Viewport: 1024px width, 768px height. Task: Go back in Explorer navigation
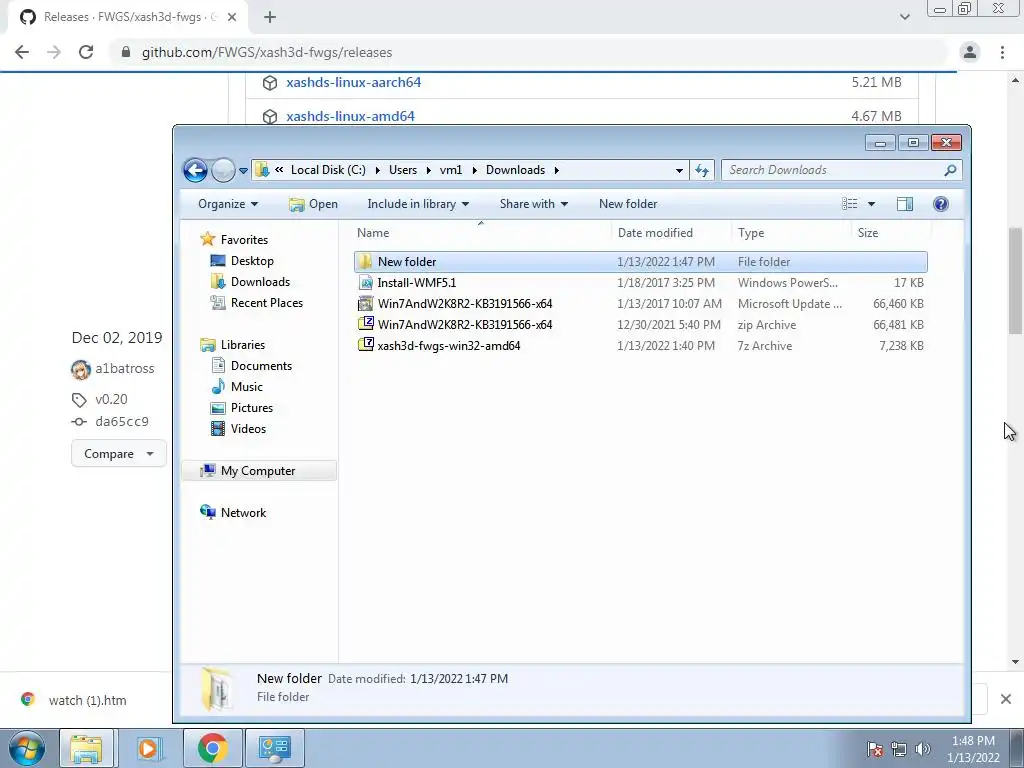195,170
